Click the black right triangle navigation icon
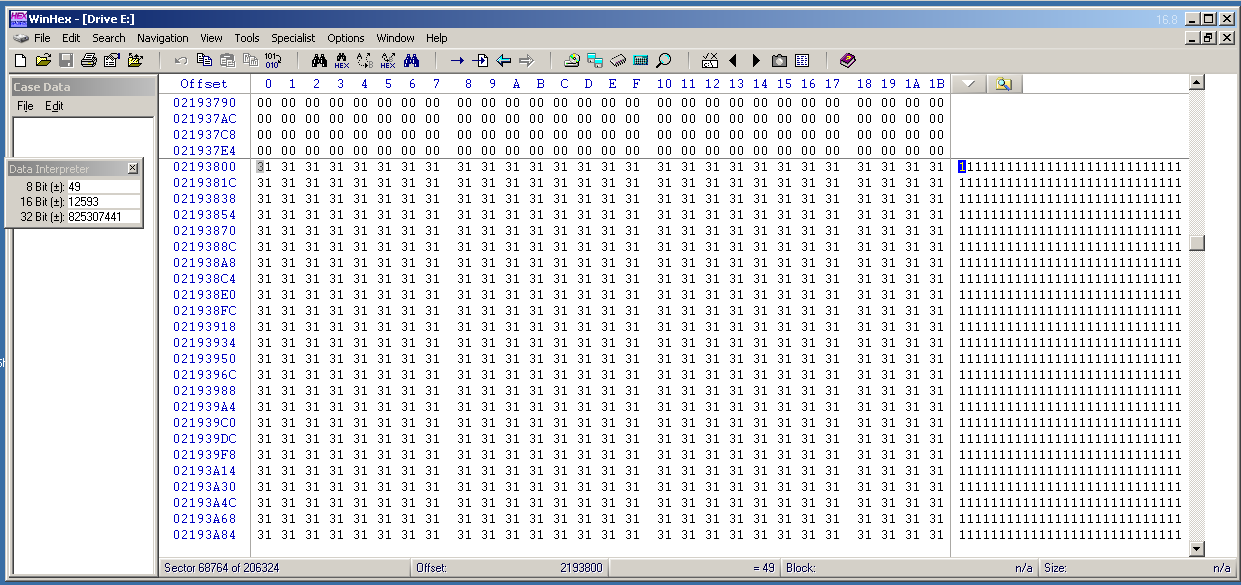 (756, 60)
